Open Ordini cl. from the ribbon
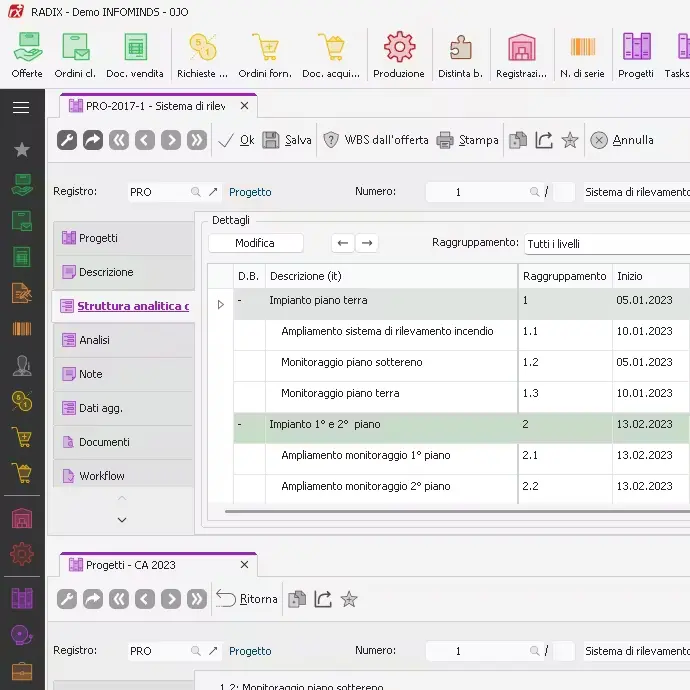 (75, 55)
